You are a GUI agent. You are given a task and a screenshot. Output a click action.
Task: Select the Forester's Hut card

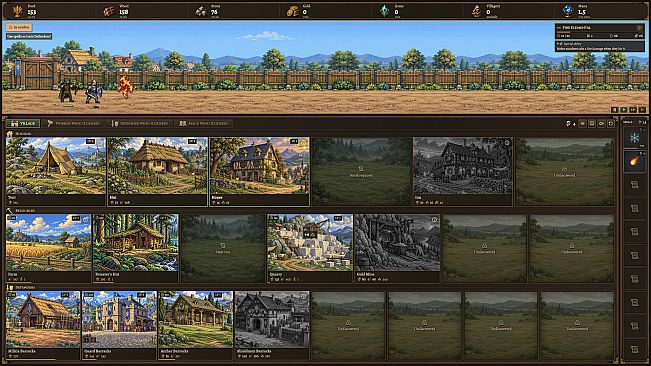coord(136,249)
